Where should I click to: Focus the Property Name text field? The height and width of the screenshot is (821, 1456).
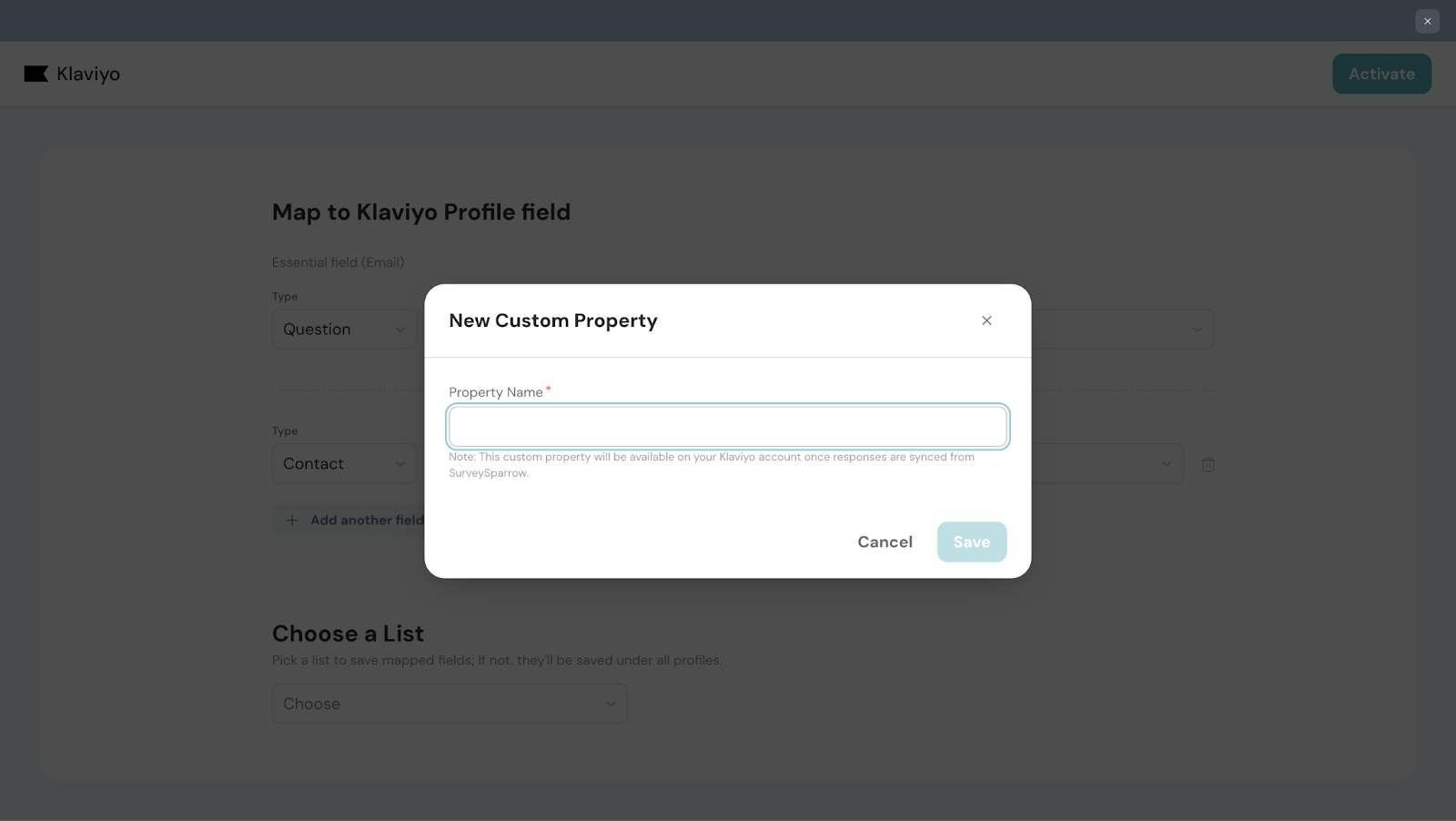click(x=727, y=426)
